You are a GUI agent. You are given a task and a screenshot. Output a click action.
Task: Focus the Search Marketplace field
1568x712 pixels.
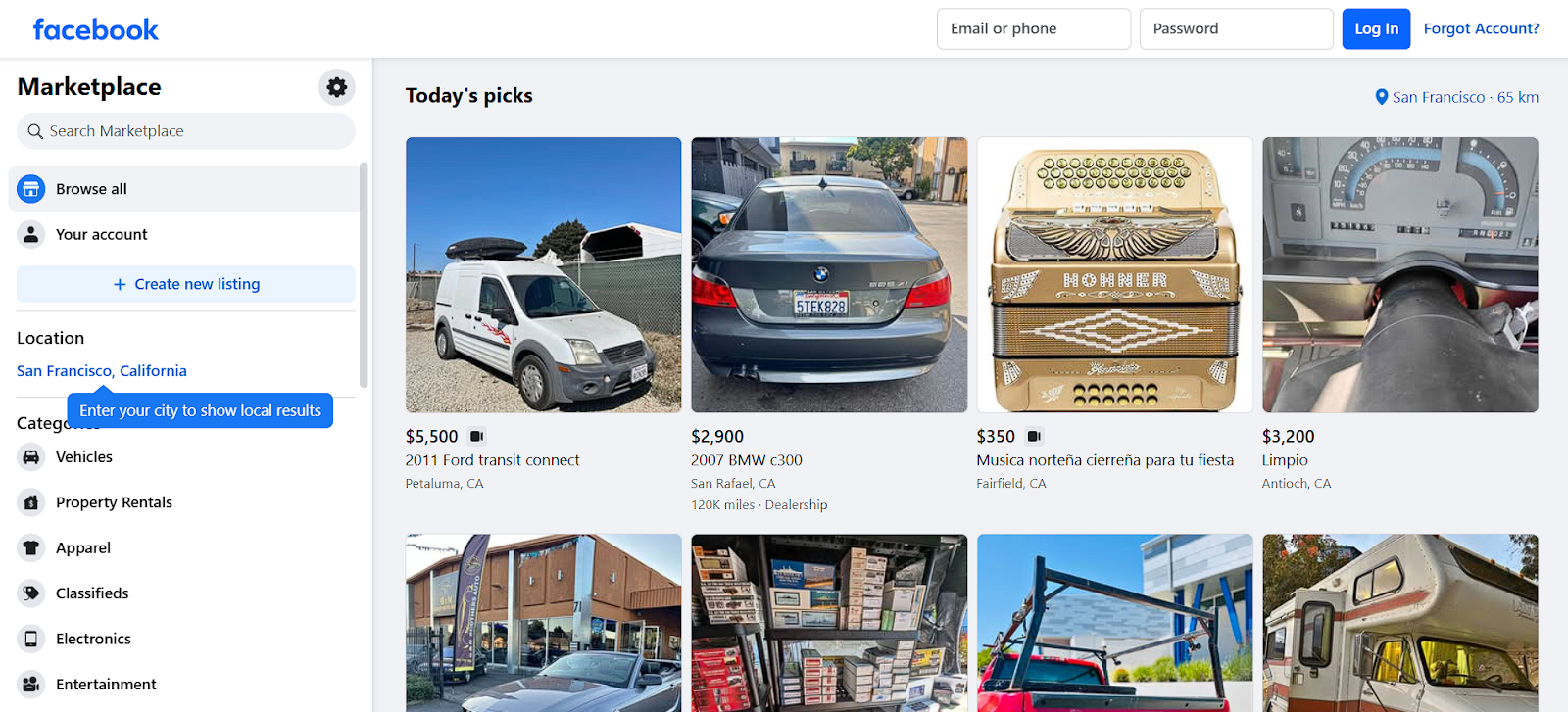(x=186, y=131)
